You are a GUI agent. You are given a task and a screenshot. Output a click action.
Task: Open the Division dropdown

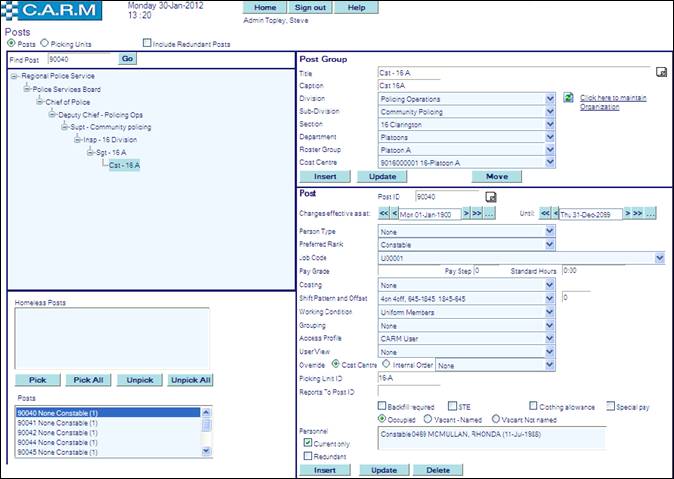click(550, 99)
